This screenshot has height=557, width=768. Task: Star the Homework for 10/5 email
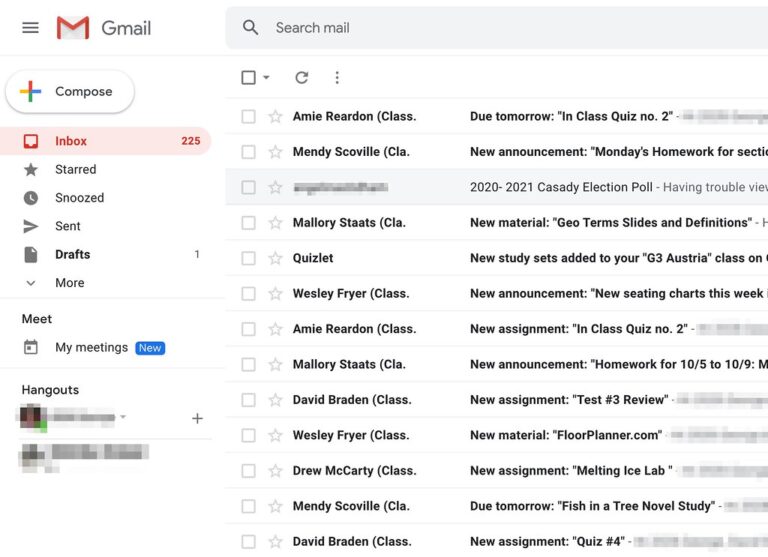click(275, 364)
